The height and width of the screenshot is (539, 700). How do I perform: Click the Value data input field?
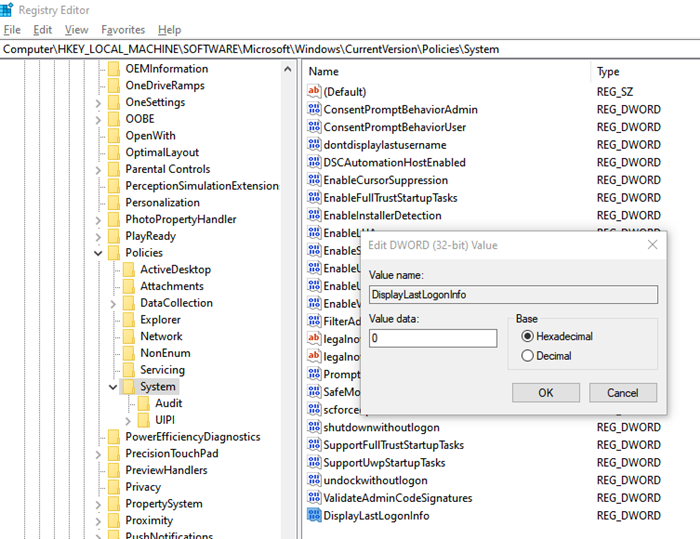433,338
